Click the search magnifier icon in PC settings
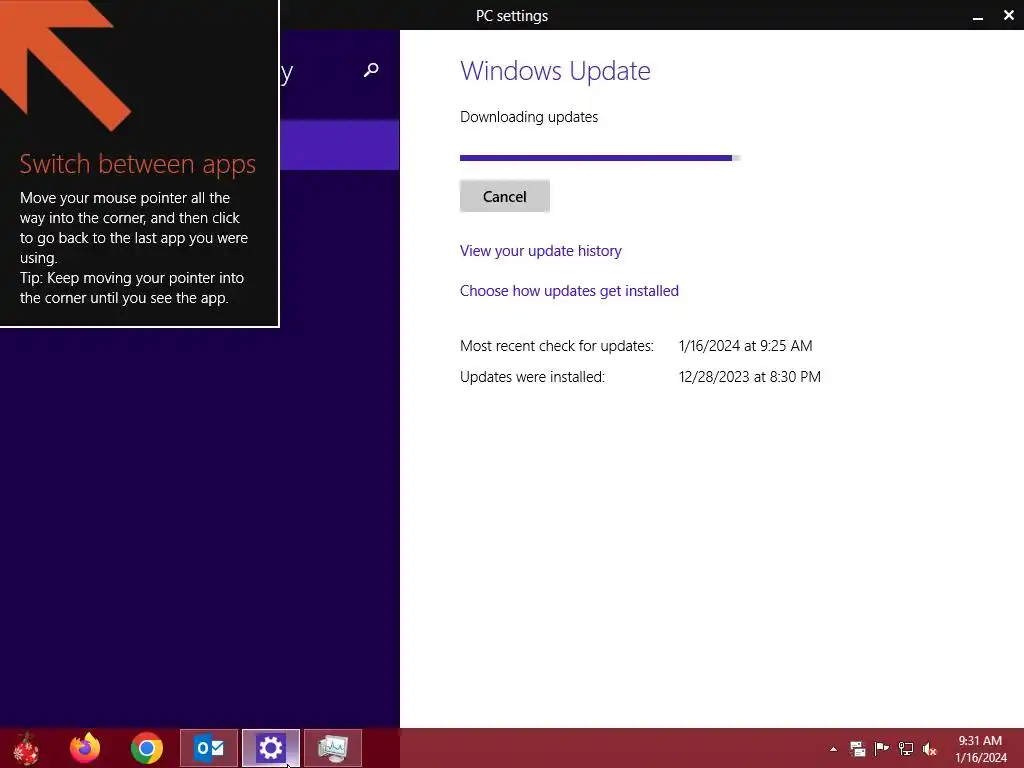The height and width of the screenshot is (768, 1024). (371, 70)
